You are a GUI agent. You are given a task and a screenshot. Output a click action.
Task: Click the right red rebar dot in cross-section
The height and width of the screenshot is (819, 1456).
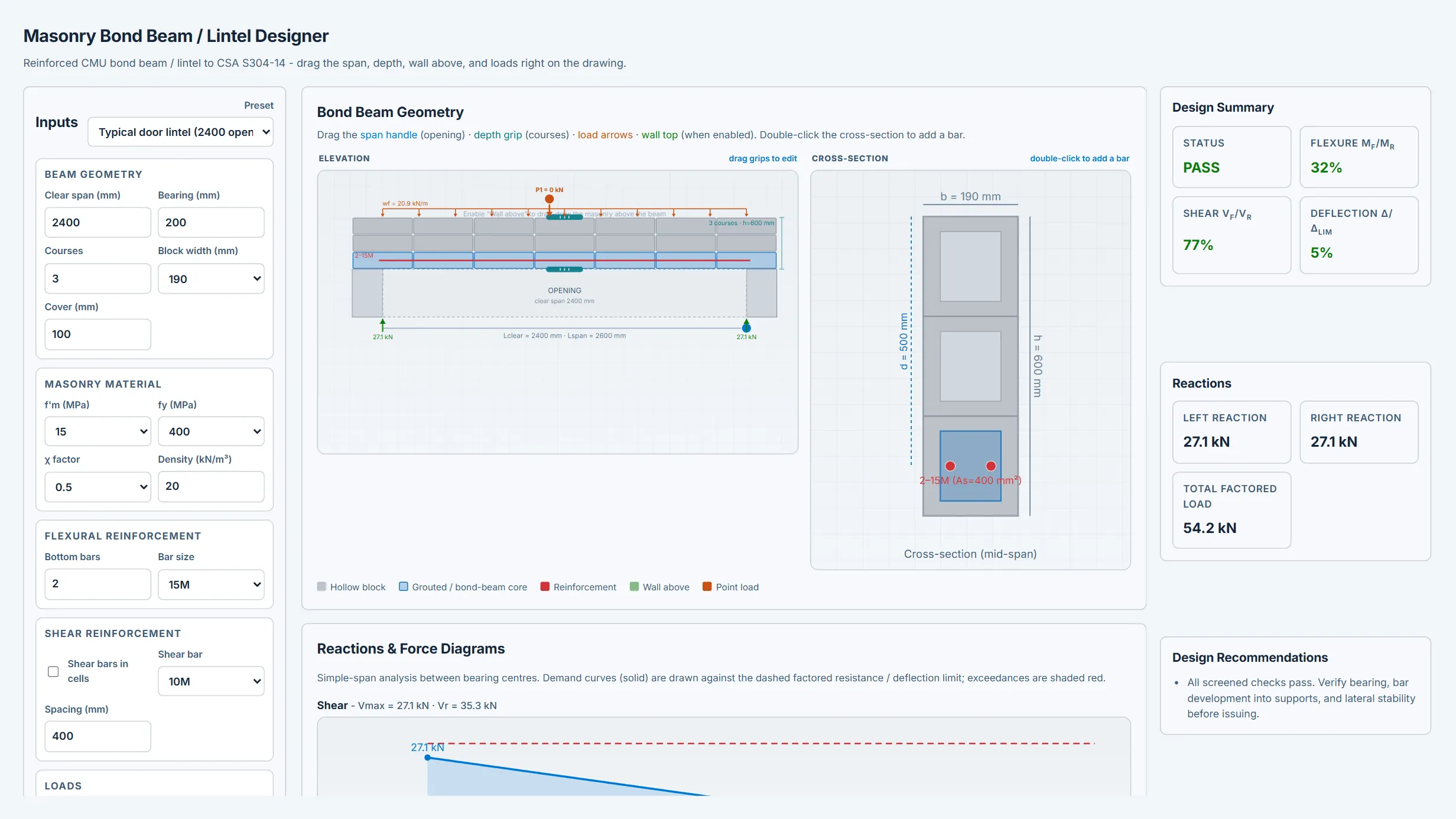[991, 466]
